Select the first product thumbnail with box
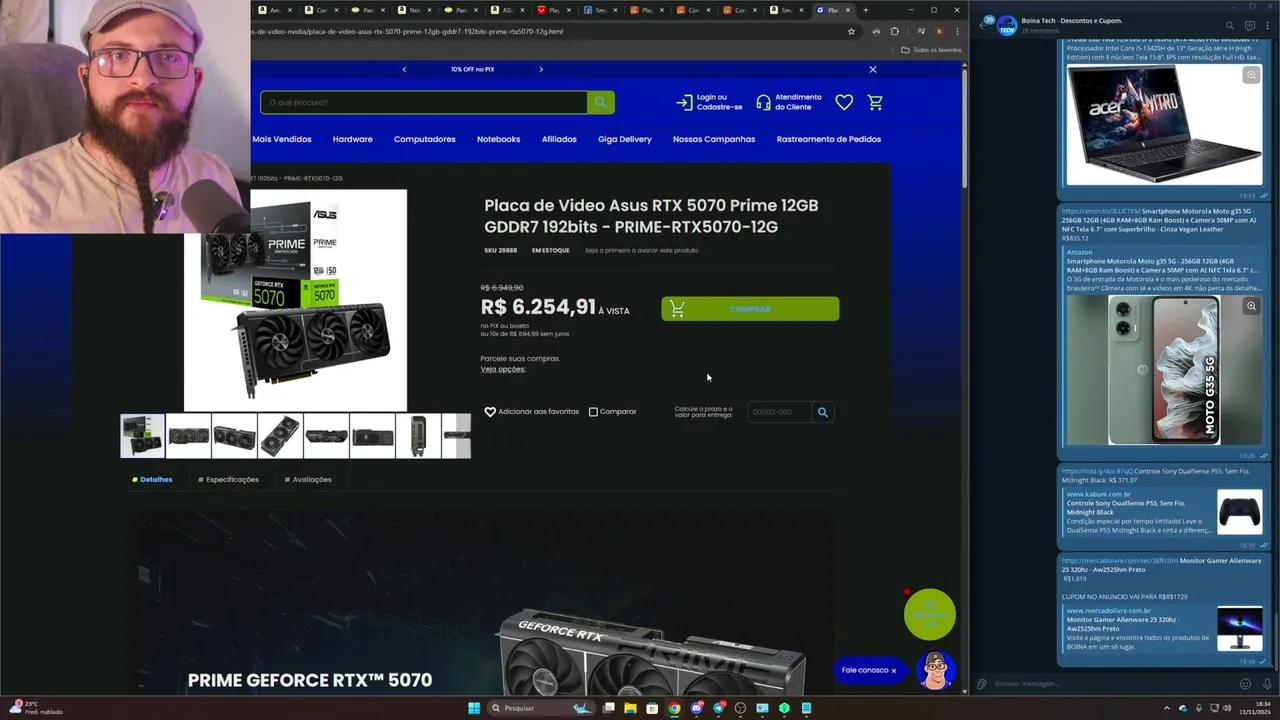Screen dimensions: 1280x720 [142, 436]
